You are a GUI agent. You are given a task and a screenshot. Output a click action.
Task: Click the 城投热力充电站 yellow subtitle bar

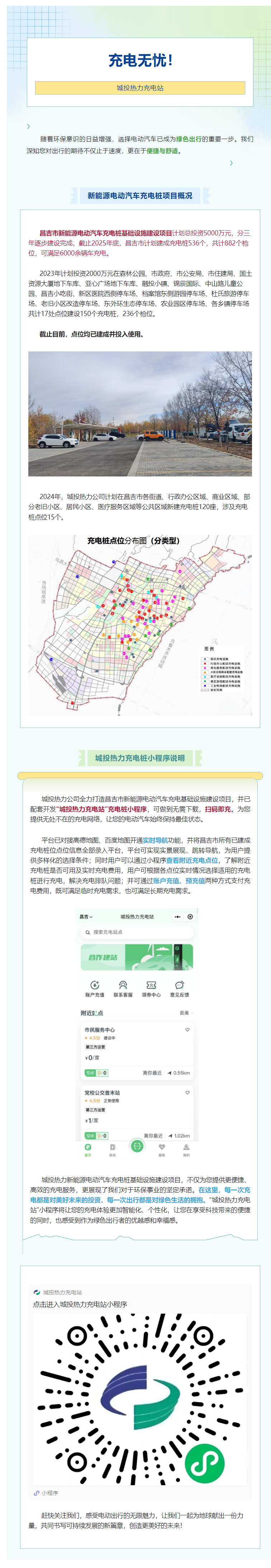140,88
